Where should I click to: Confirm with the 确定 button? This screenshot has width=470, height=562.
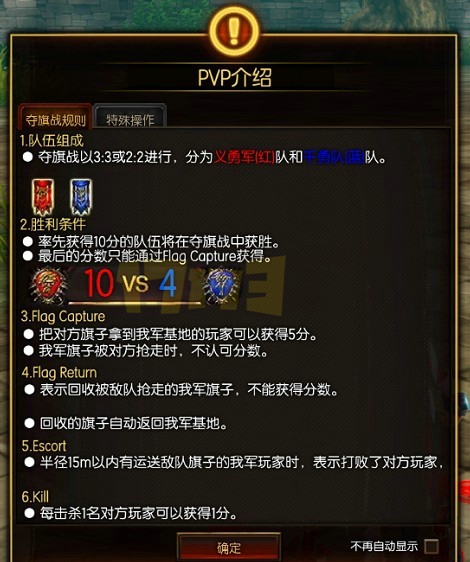click(228, 547)
